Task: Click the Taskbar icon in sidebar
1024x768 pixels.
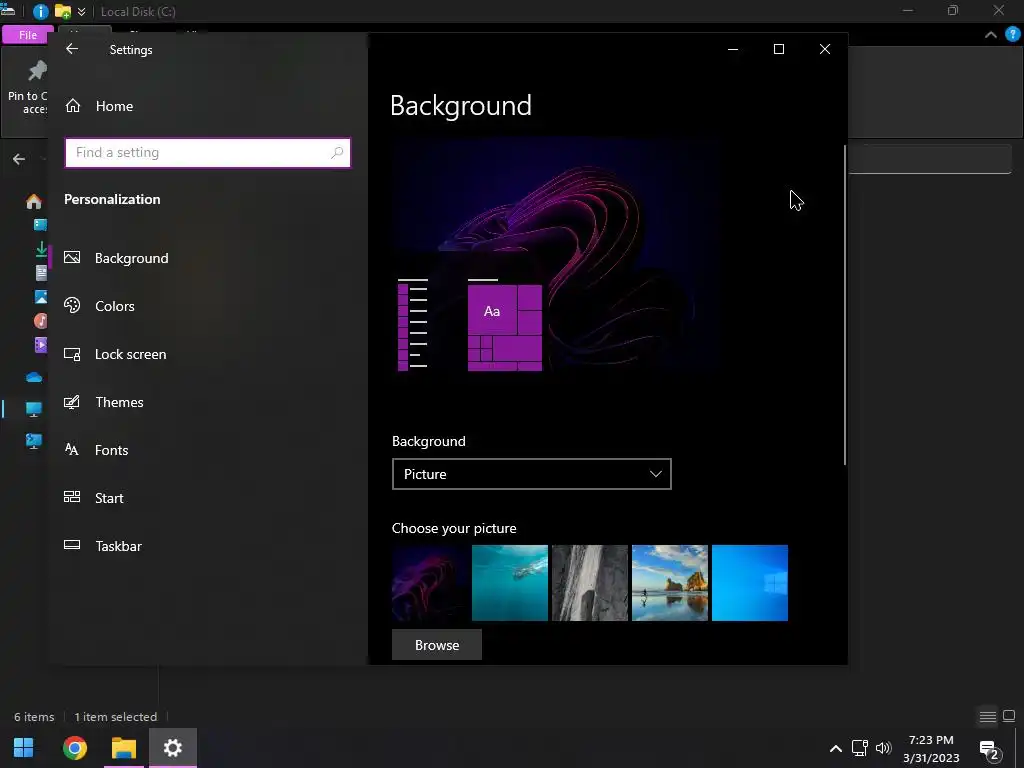Action: point(72,545)
